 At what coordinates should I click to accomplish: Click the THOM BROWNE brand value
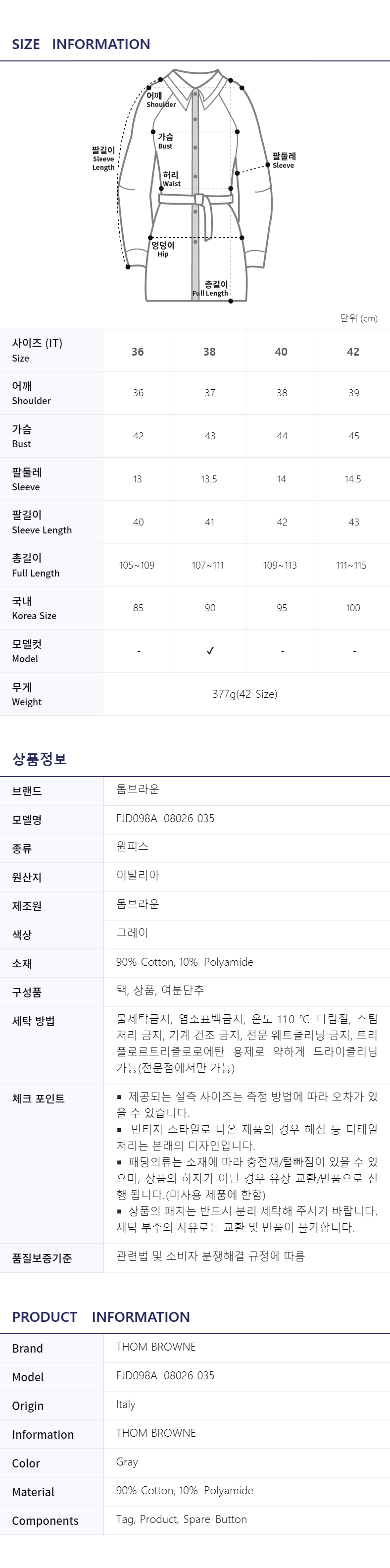[156, 1347]
